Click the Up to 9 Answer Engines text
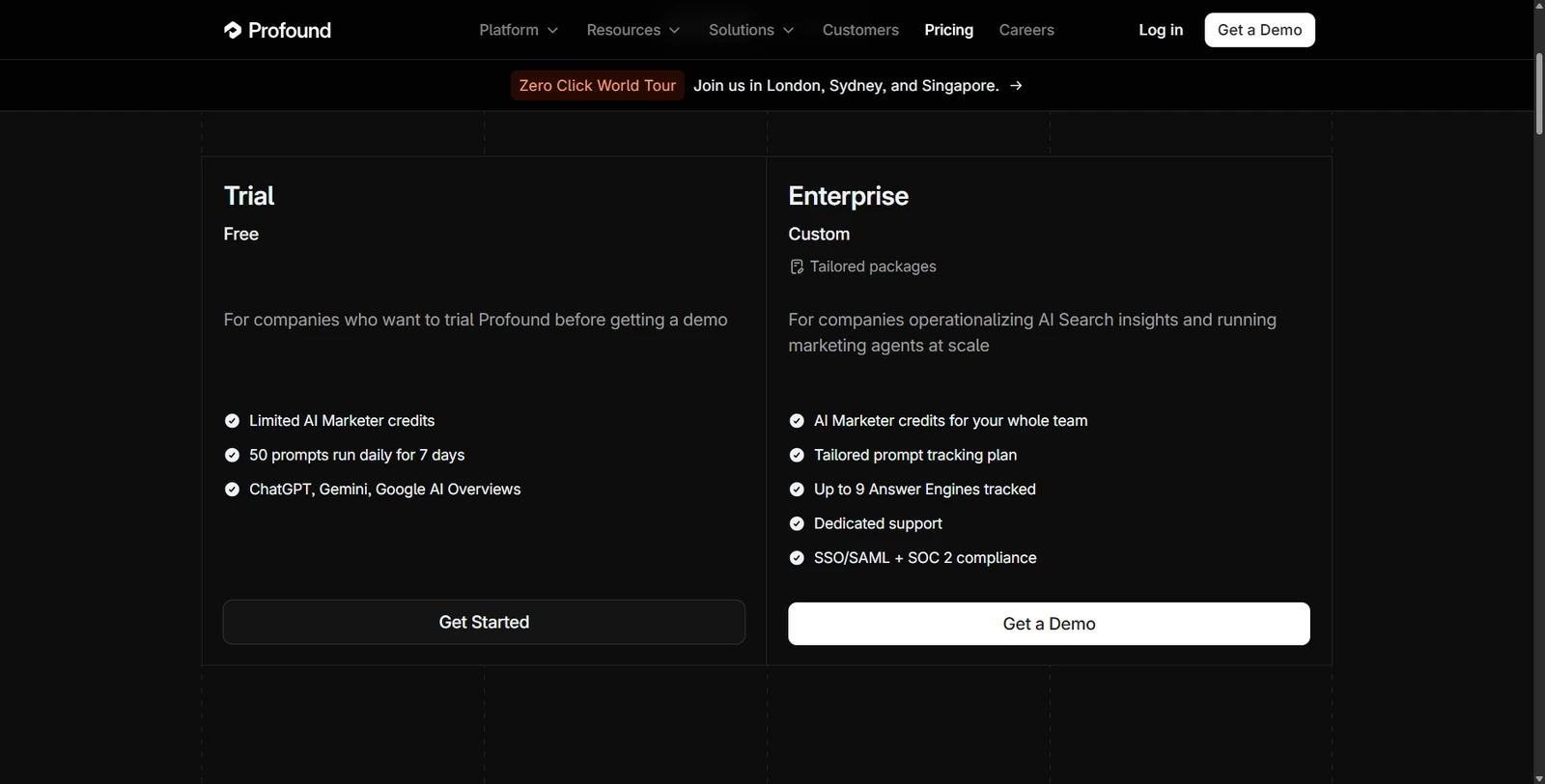This screenshot has width=1545, height=784. click(x=925, y=490)
